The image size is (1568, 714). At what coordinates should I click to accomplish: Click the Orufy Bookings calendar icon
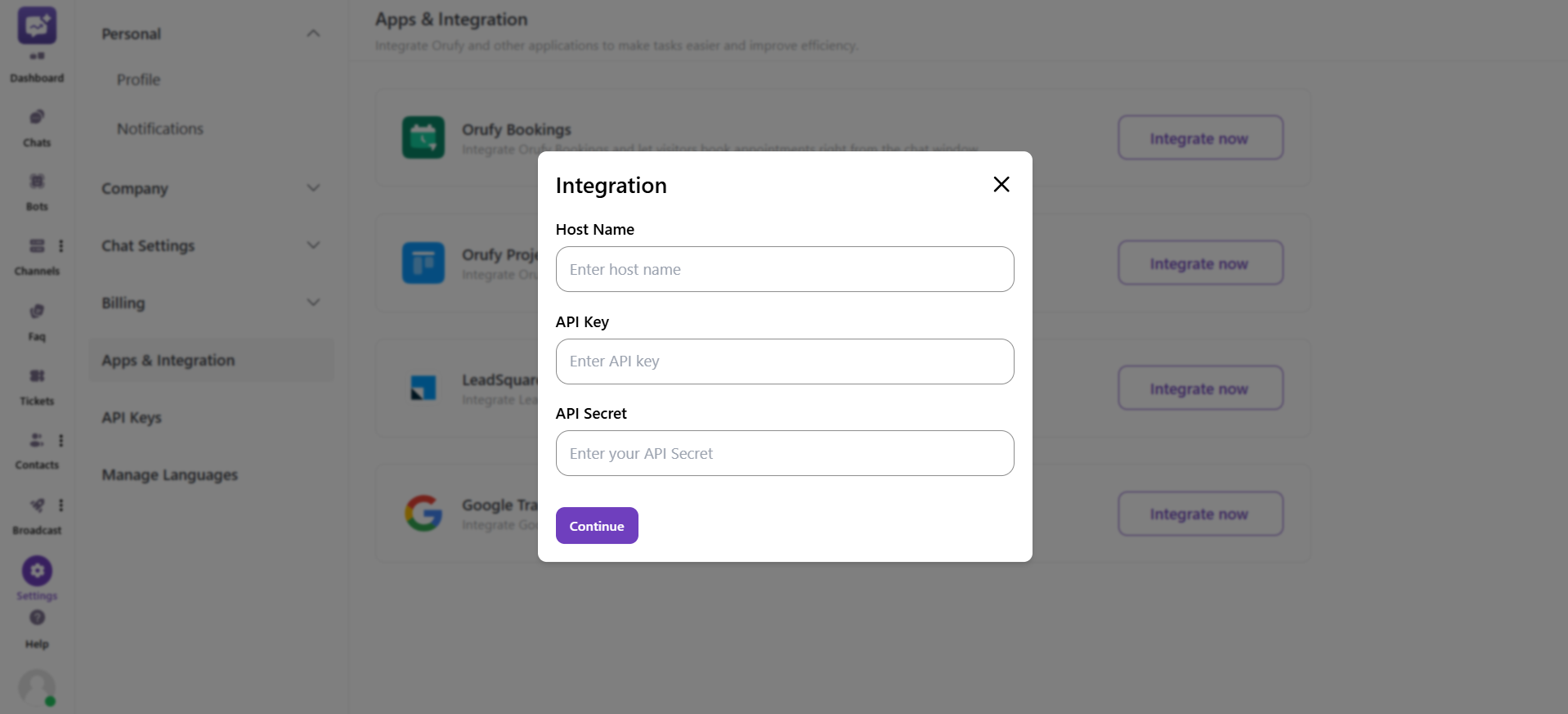point(423,137)
